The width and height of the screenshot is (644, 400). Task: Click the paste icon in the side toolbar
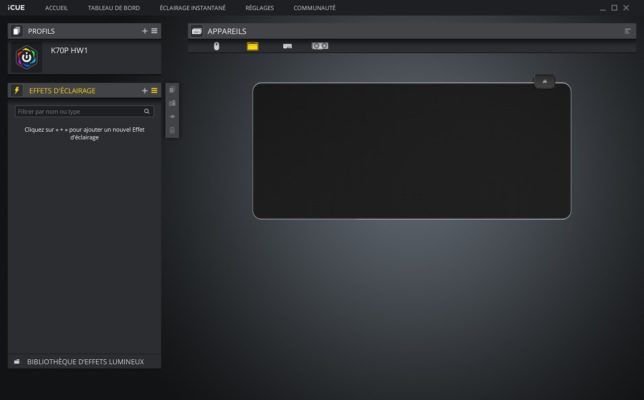pyautogui.click(x=172, y=103)
